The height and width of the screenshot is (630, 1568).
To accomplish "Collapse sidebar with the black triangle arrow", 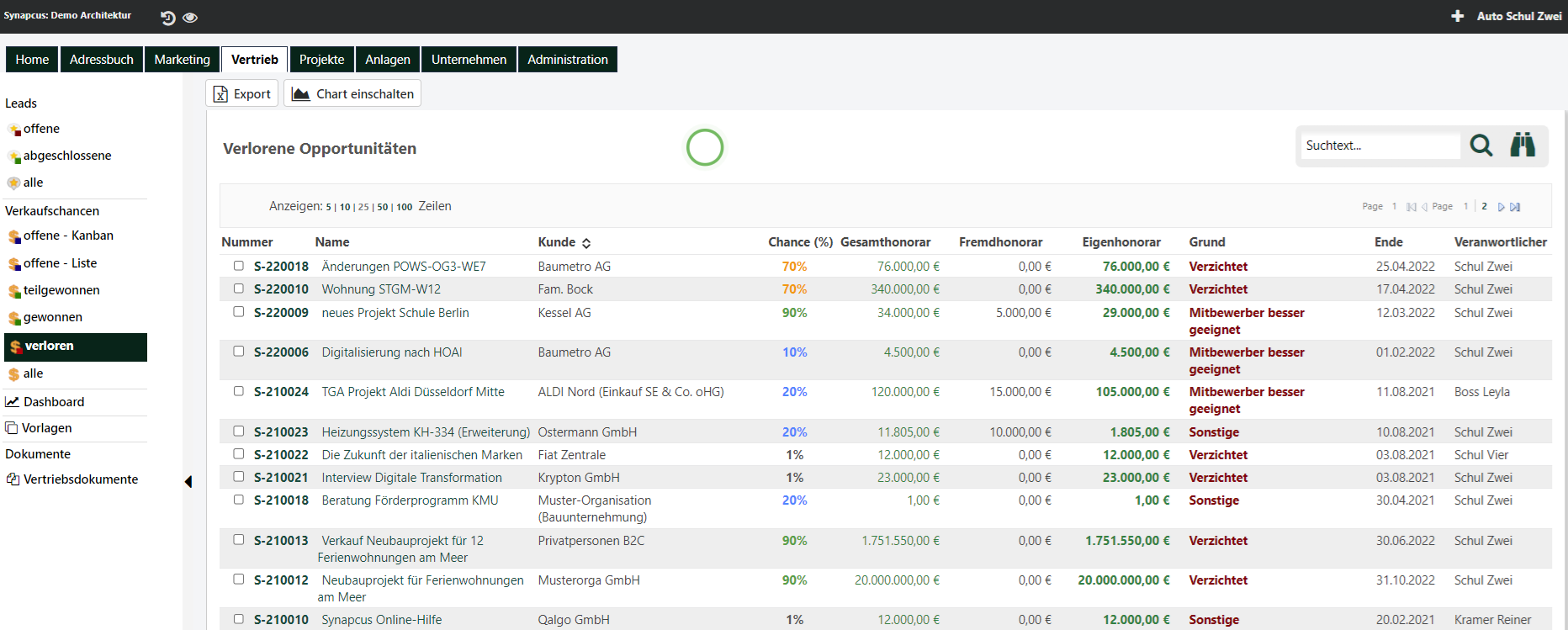I will [188, 482].
